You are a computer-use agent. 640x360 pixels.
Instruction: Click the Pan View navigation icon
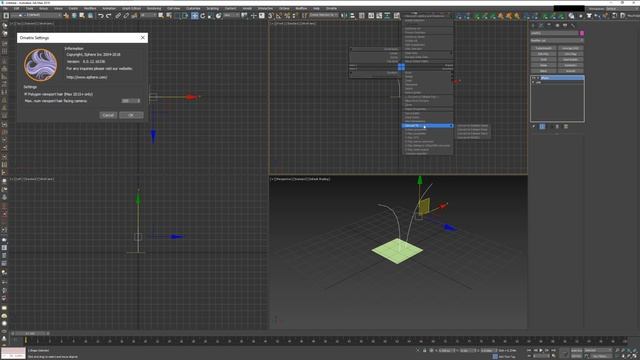coord(623,356)
